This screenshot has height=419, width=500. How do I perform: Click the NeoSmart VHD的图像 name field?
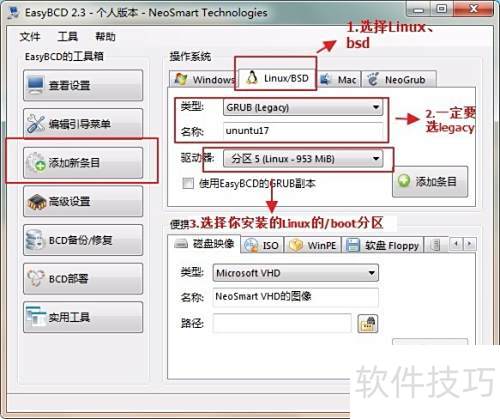(295, 296)
